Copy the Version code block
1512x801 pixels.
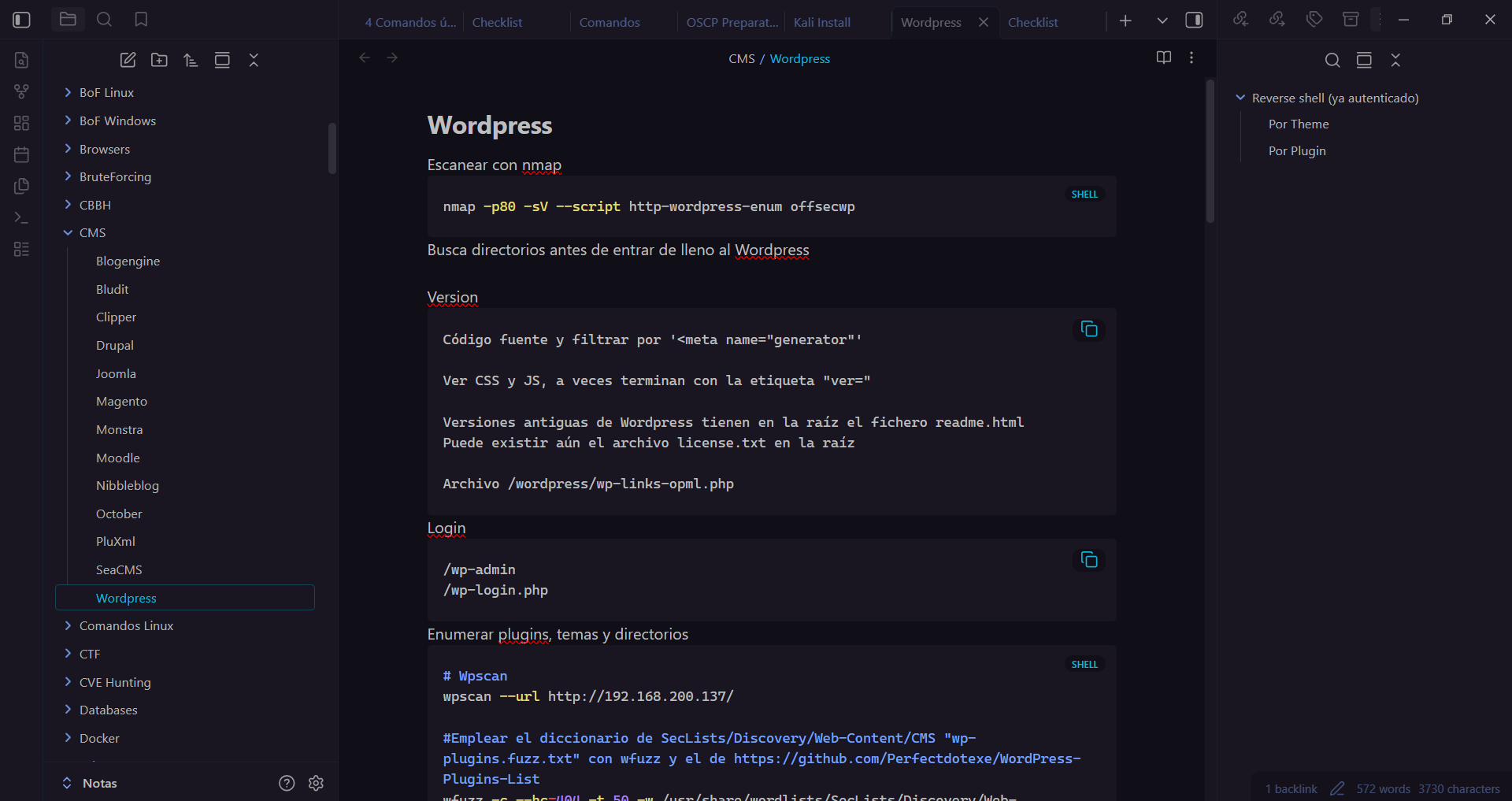pos(1089,329)
